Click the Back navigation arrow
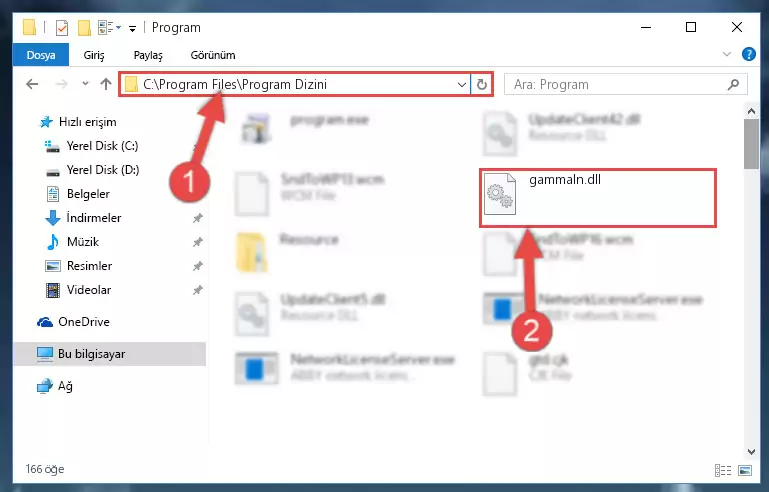Image resolution: width=769 pixels, height=492 pixels. [32, 84]
